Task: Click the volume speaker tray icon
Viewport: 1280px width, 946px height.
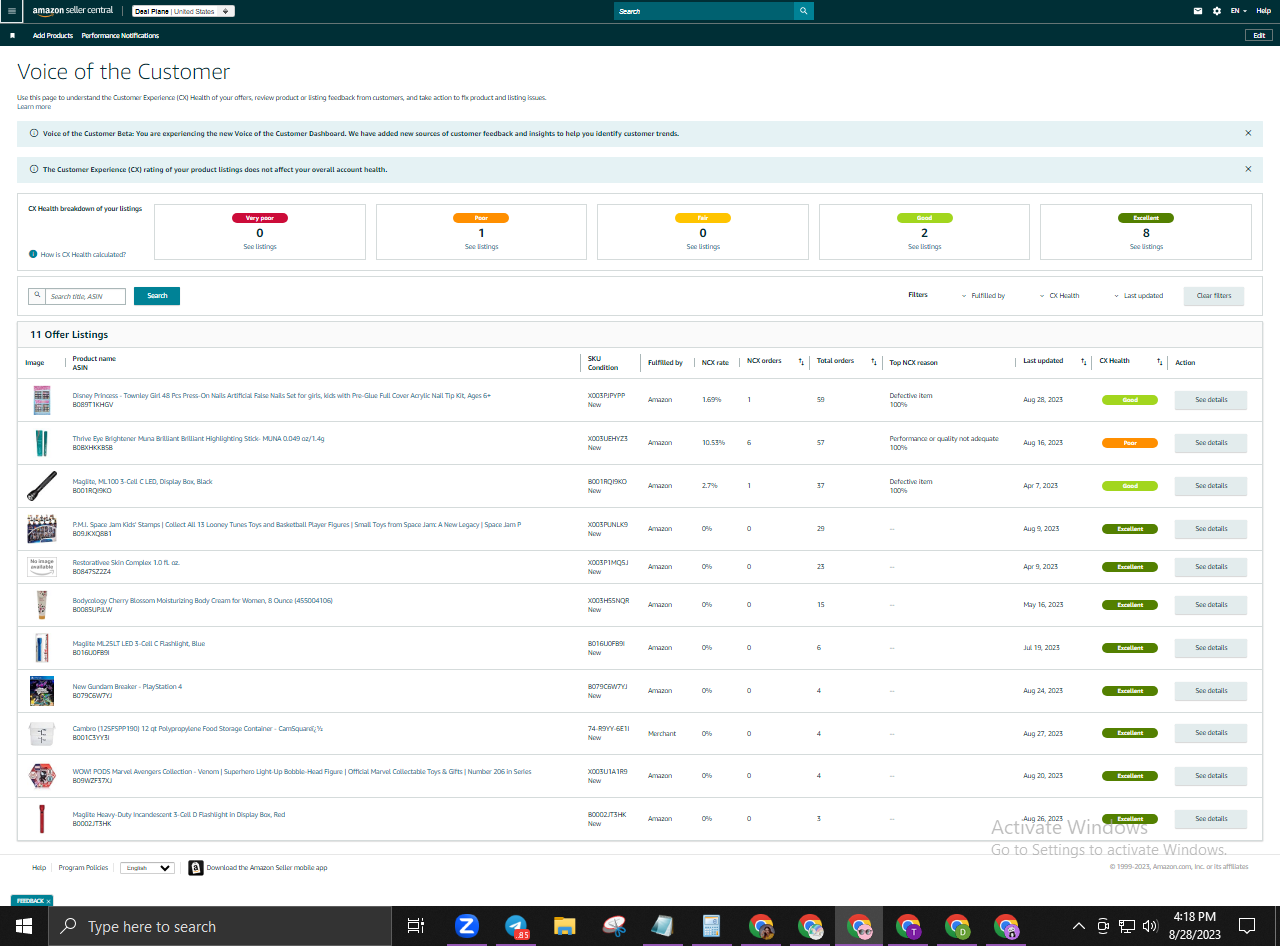Action: click(x=1150, y=926)
